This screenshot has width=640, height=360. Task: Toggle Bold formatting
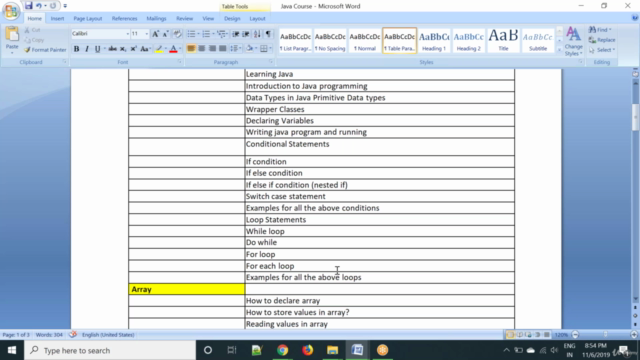76,49
